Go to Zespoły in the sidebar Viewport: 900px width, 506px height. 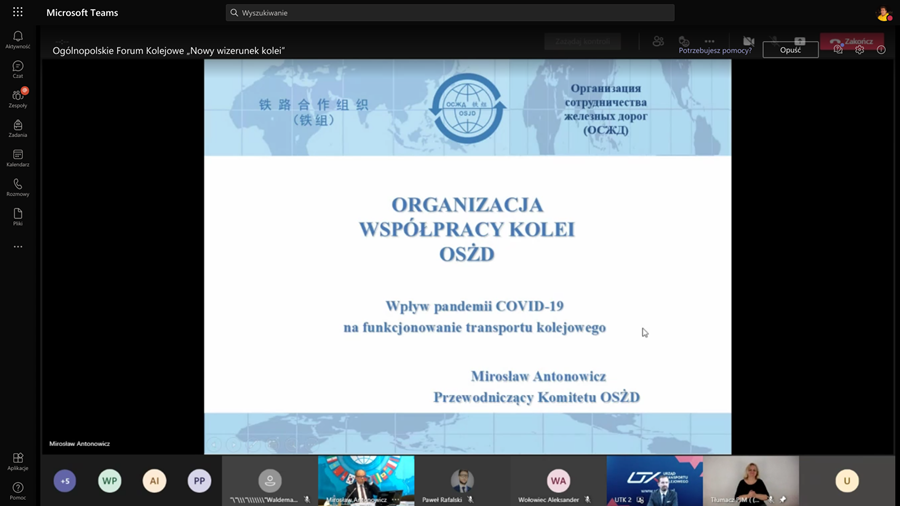click(18, 99)
